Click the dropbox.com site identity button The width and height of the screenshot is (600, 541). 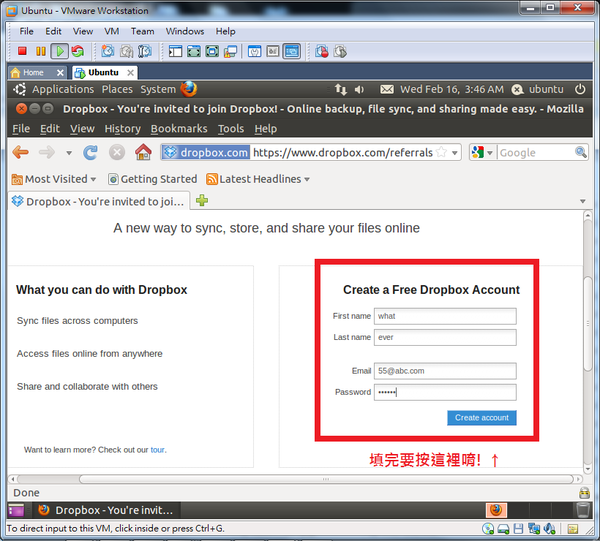206,153
